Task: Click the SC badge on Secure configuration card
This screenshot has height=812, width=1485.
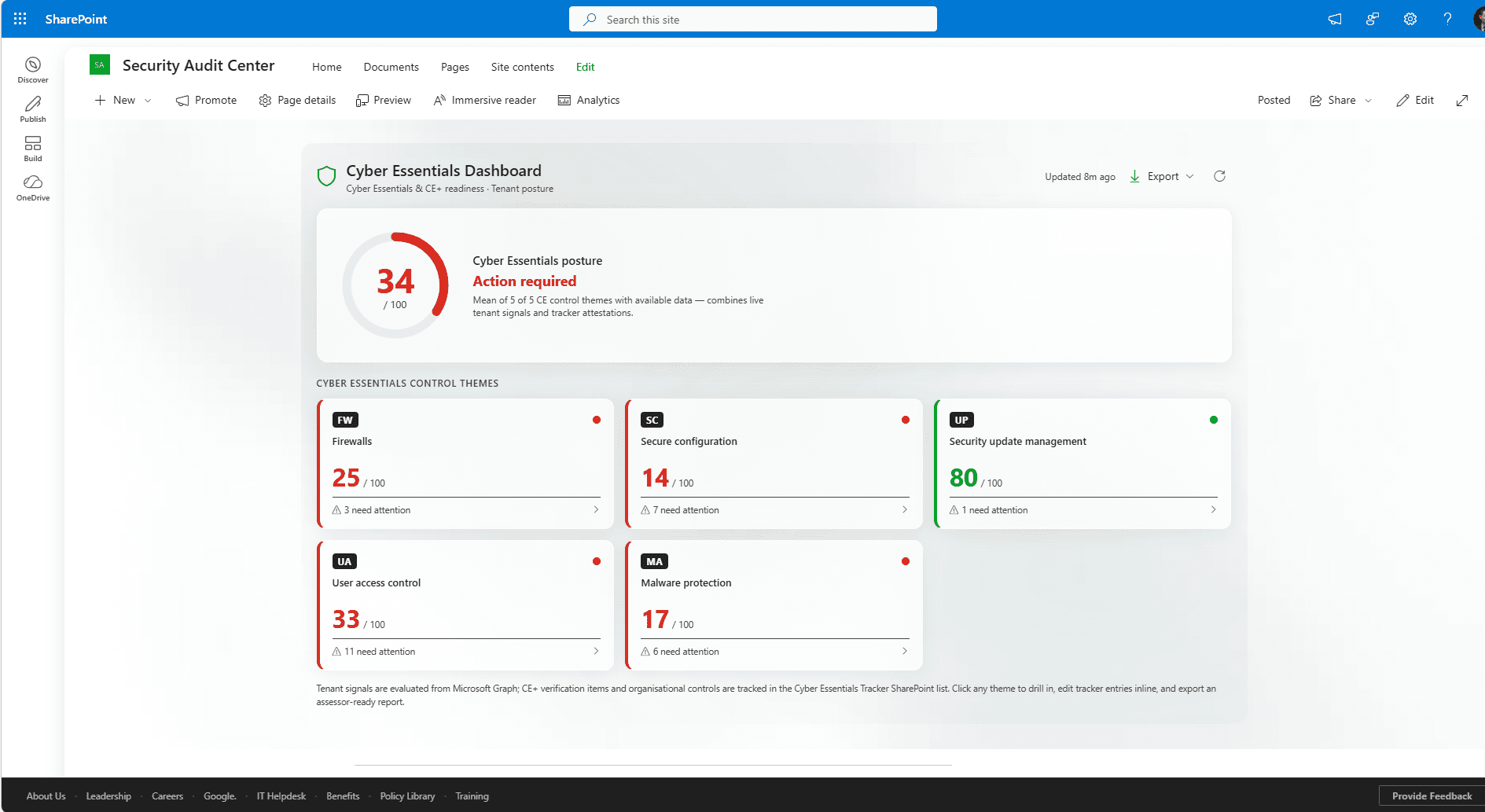Action: click(x=652, y=420)
